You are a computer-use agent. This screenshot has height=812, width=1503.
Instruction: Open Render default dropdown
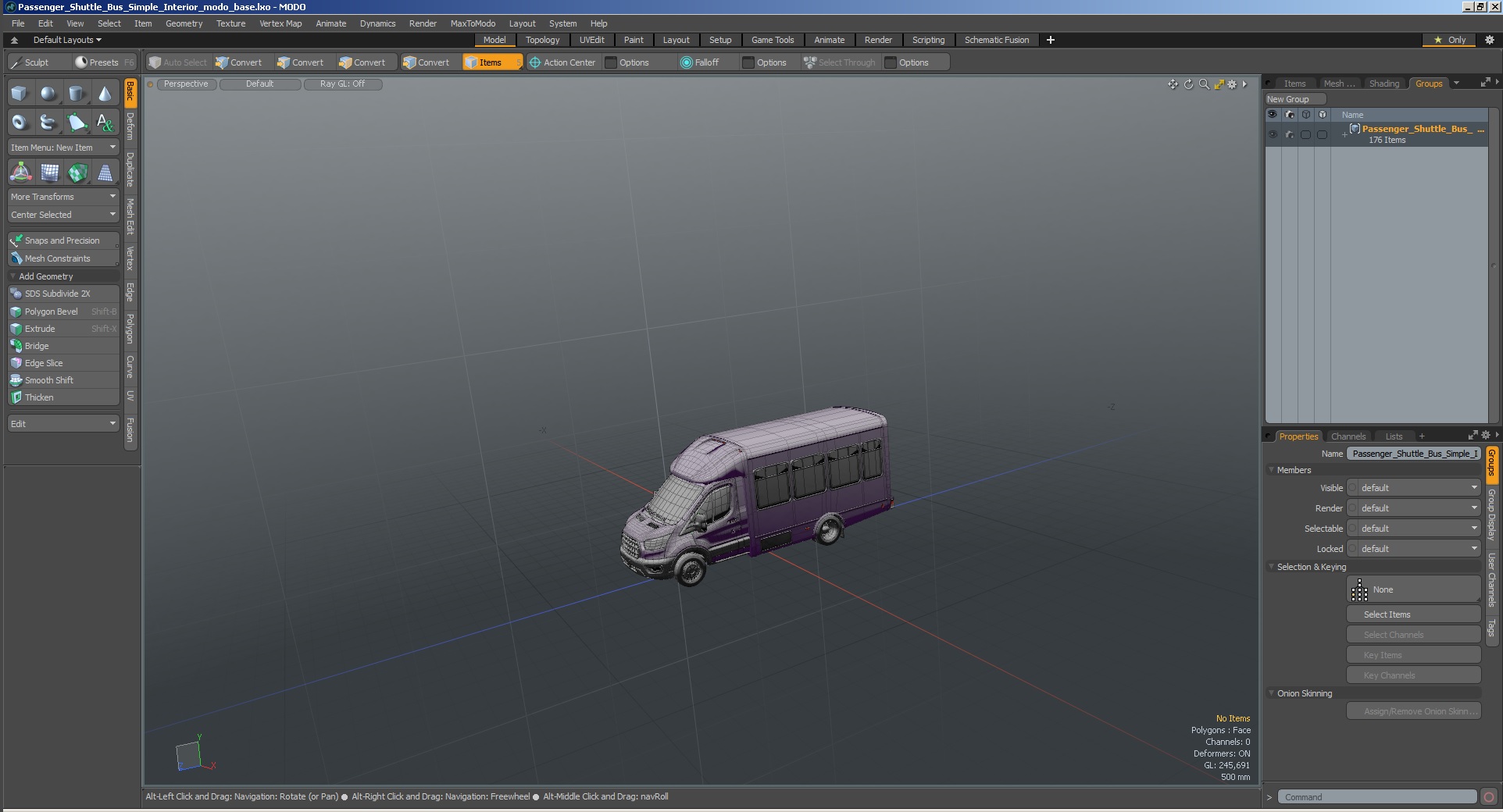pos(1414,508)
